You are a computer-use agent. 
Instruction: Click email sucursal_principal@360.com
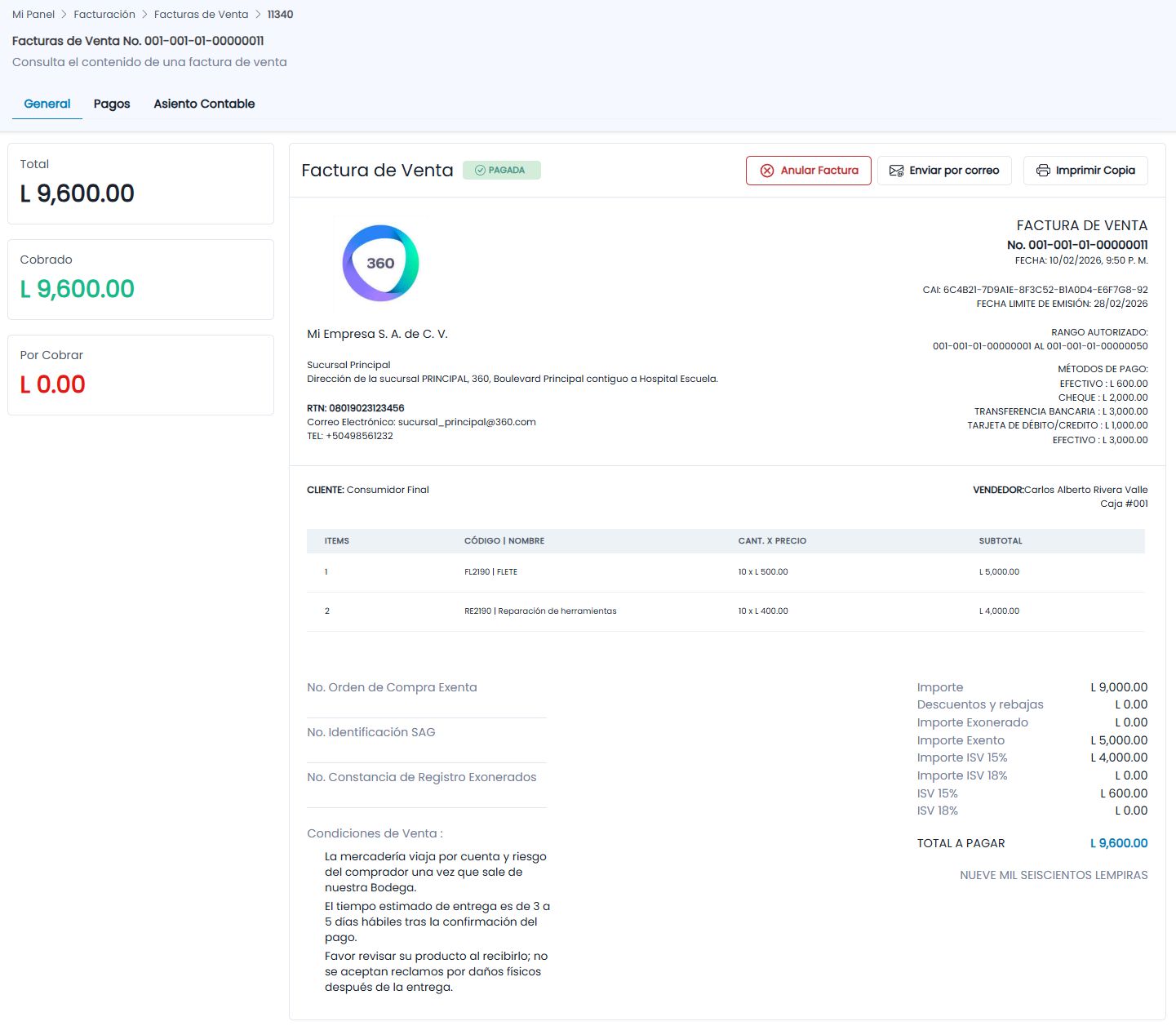click(x=467, y=422)
